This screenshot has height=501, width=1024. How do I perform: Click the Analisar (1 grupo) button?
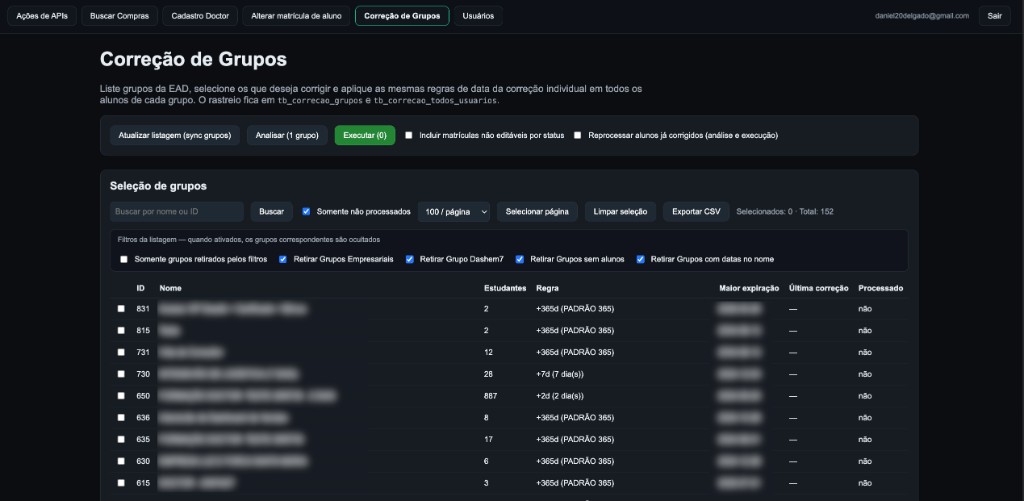click(287, 135)
